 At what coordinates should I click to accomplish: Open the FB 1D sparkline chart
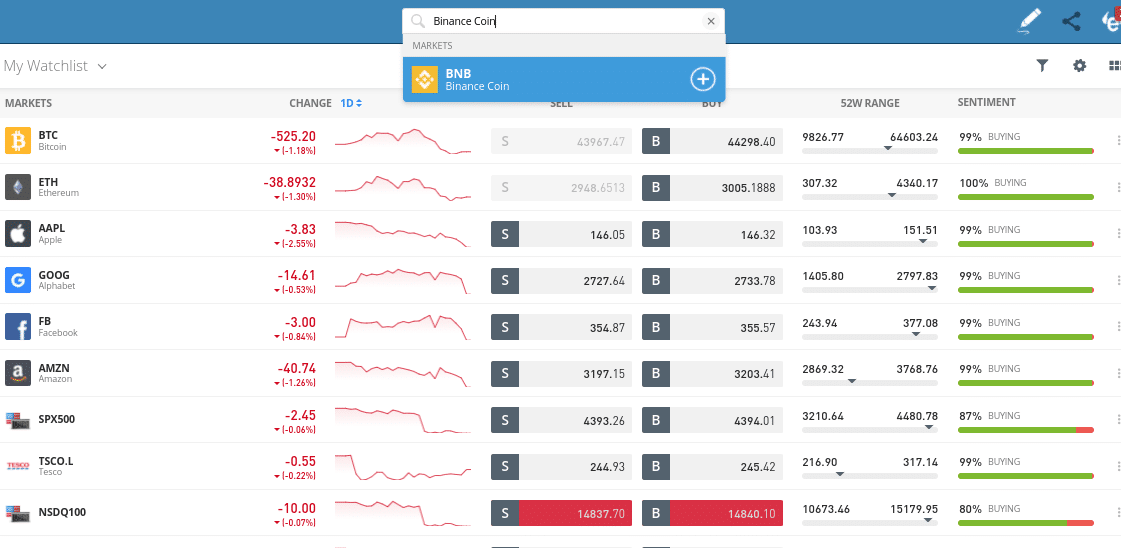(x=403, y=327)
